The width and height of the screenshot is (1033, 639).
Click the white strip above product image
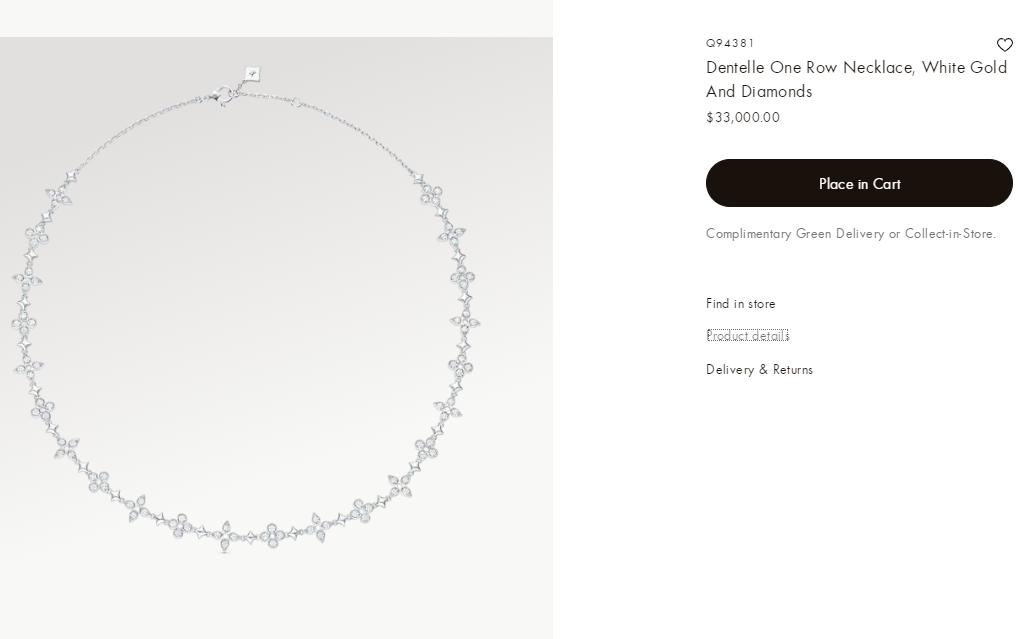[x=276, y=18]
